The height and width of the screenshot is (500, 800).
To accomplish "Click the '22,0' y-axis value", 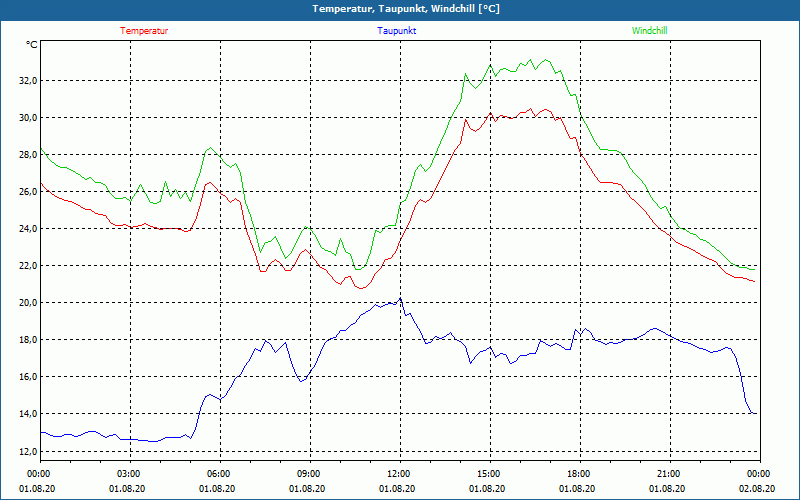I will [28, 266].
